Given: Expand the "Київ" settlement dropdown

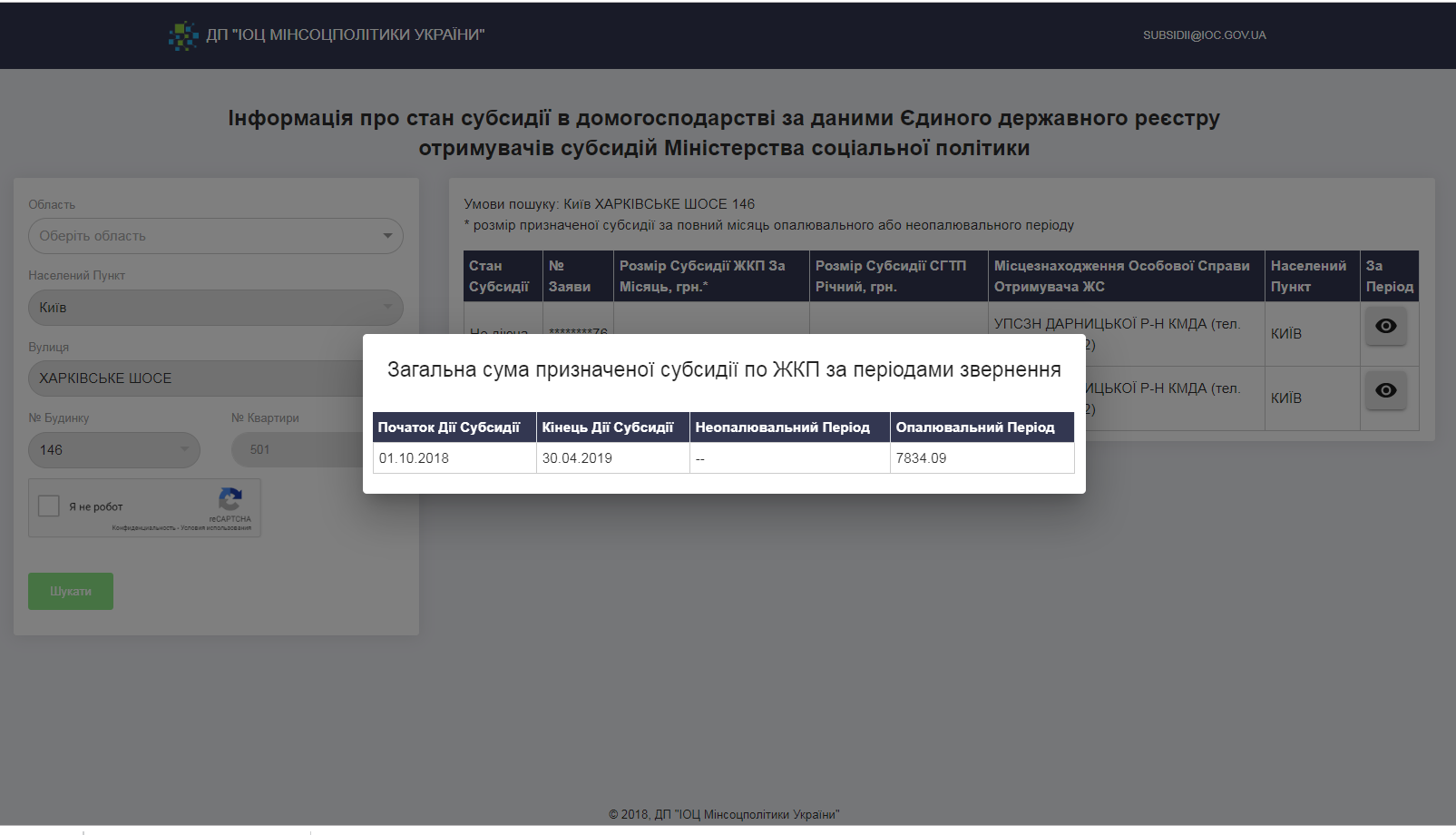Looking at the screenshot, I should click(215, 308).
